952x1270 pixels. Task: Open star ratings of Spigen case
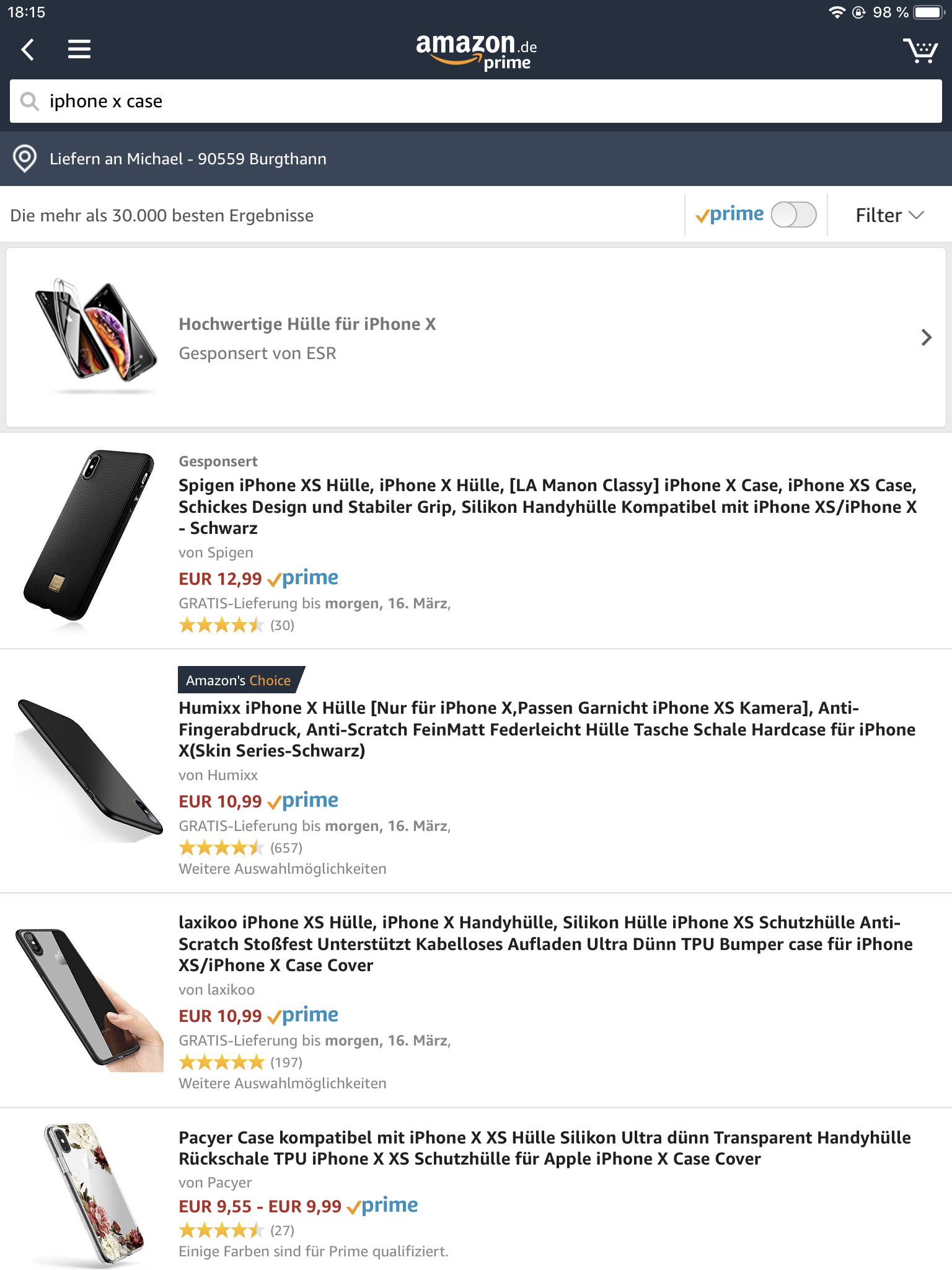221,625
